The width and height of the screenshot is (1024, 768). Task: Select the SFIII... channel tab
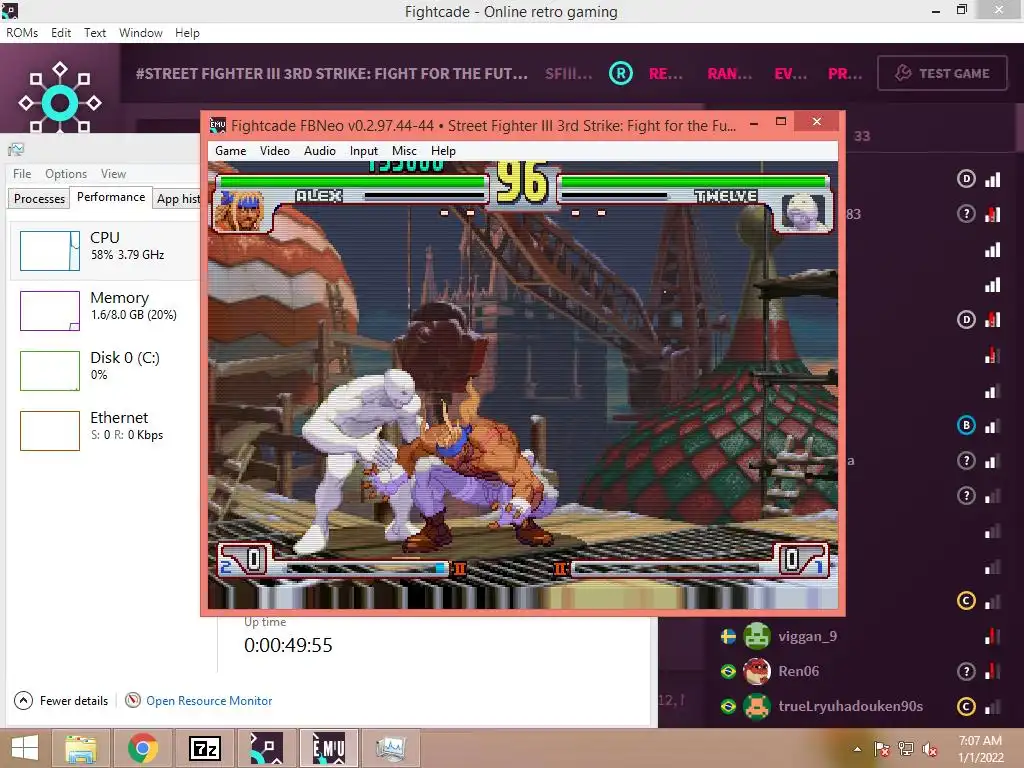coord(569,74)
